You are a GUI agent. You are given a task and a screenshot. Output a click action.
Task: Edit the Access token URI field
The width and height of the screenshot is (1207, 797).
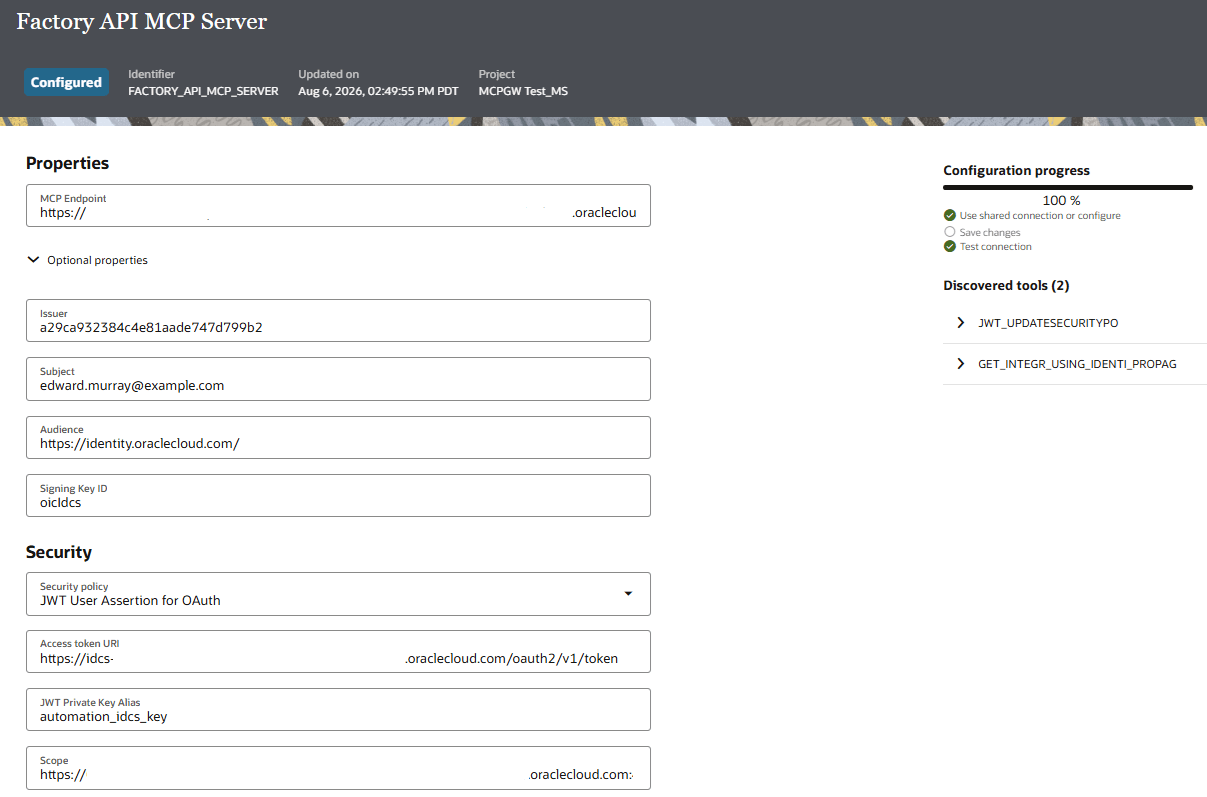pos(338,652)
